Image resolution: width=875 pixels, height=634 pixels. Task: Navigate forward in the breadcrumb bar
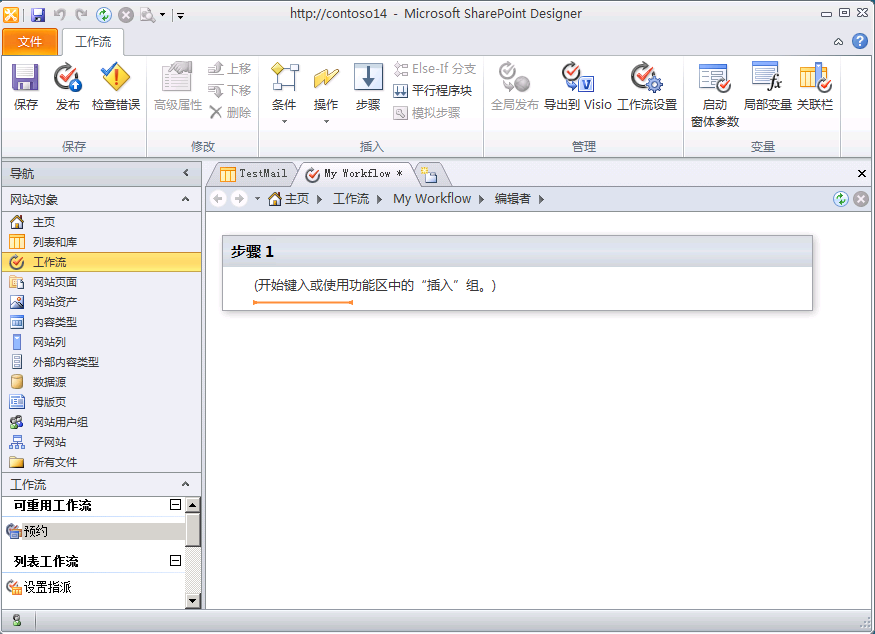(239, 199)
